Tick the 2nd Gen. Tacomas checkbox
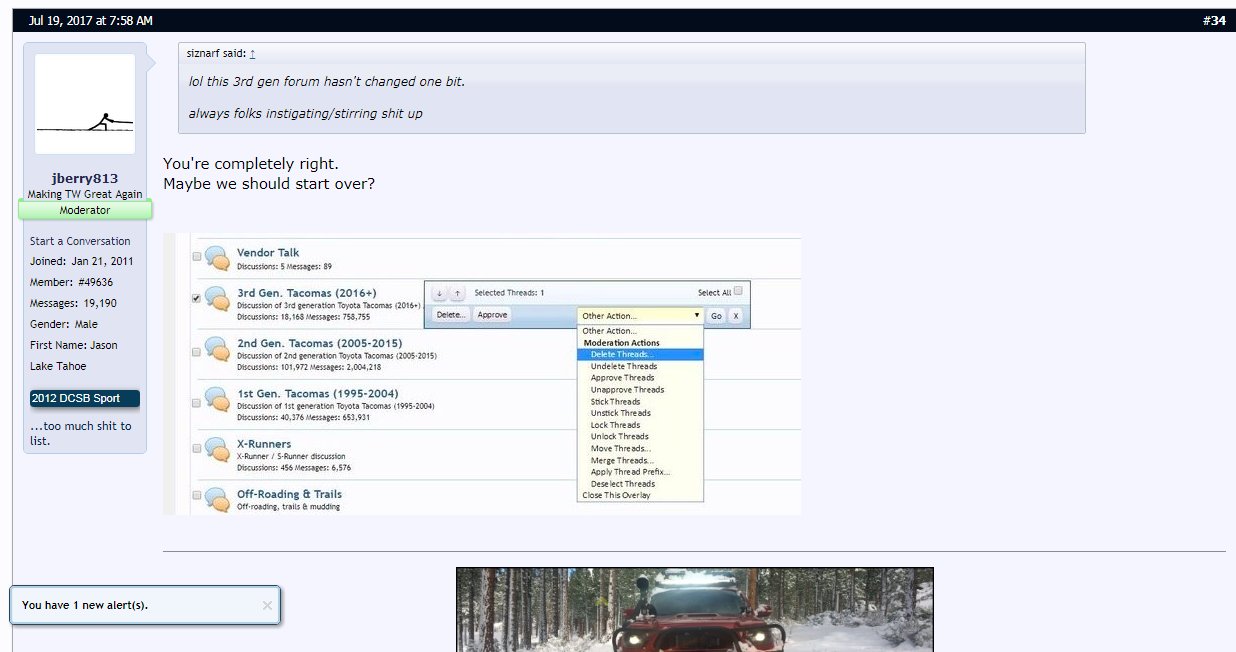The image size is (1236, 652). pos(196,350)
